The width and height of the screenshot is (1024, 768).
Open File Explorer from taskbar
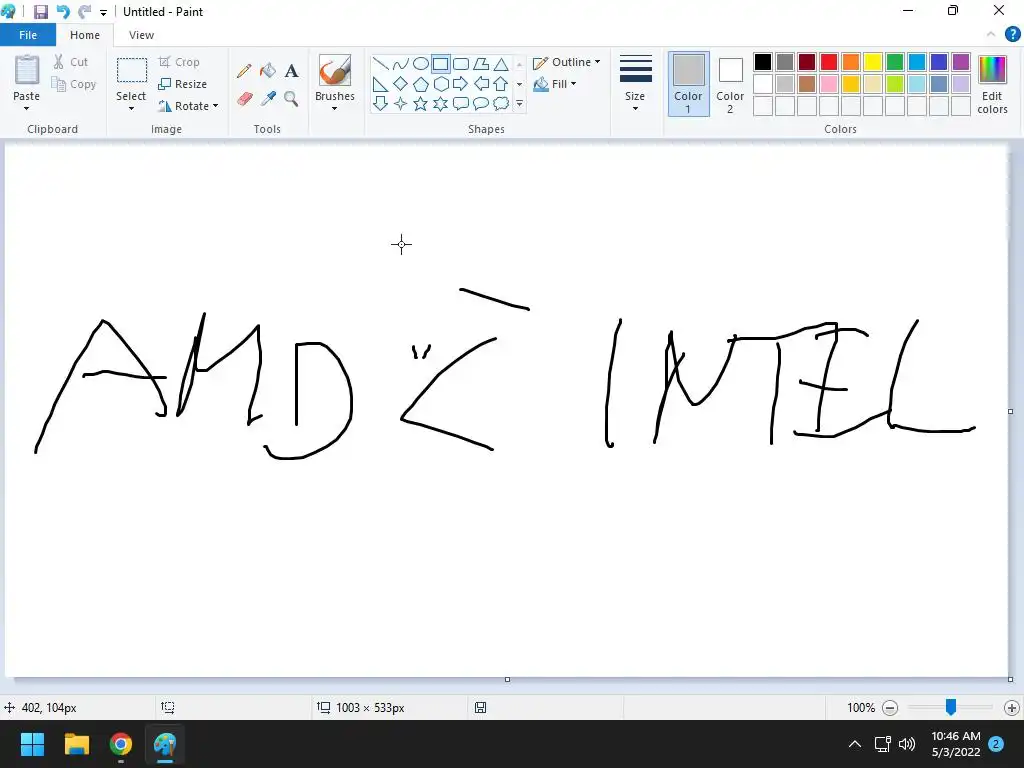click(76, 744)
